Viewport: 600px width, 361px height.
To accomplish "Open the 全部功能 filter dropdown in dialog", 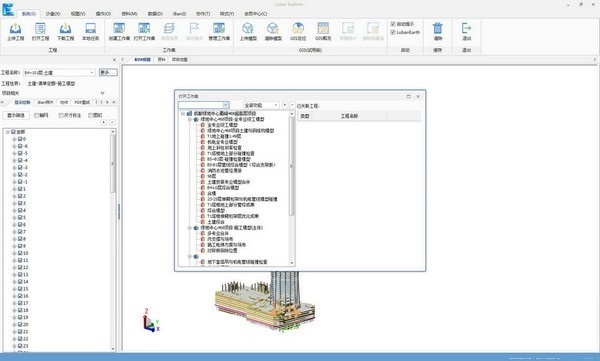I will pyautogui.click(x=261, y=105).
